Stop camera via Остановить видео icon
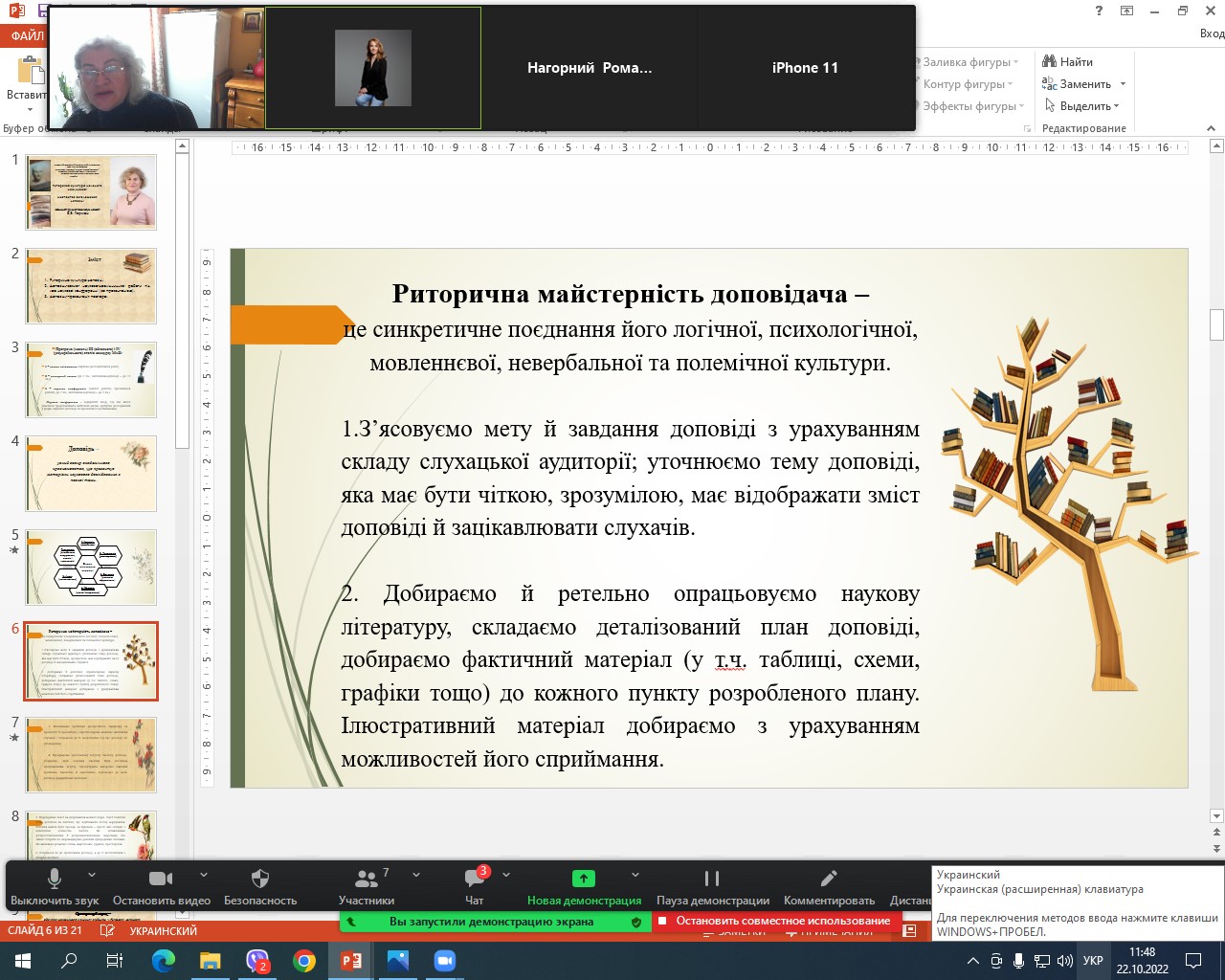Viewport: 1225px width, 980px height. 161,879
